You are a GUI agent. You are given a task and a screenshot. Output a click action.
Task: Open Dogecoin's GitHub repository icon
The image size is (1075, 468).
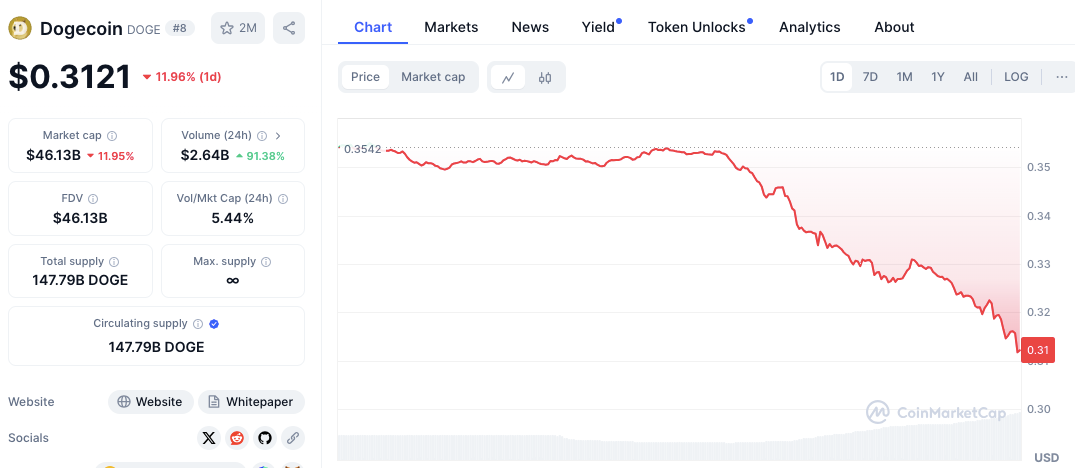pyautogui.click(x=265, y=437)
